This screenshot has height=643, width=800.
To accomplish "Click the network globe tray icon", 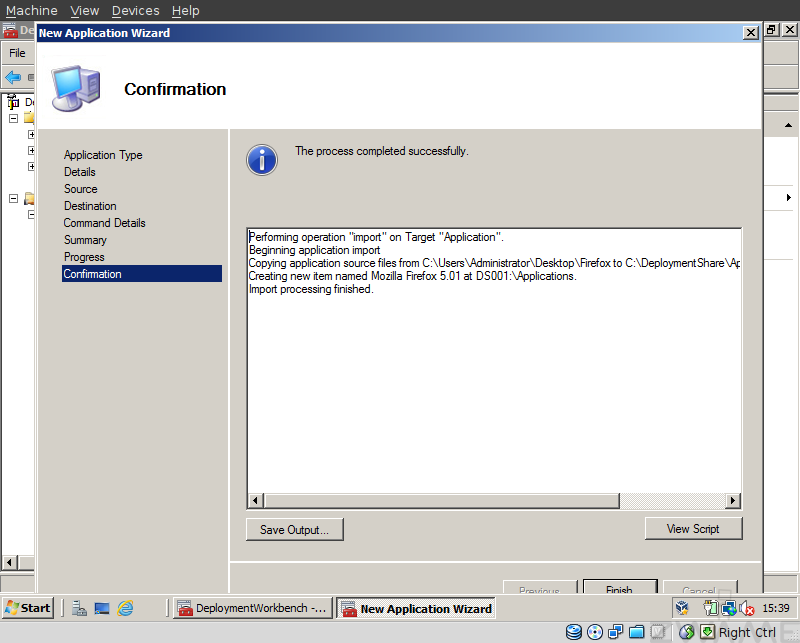I will 729,608.
